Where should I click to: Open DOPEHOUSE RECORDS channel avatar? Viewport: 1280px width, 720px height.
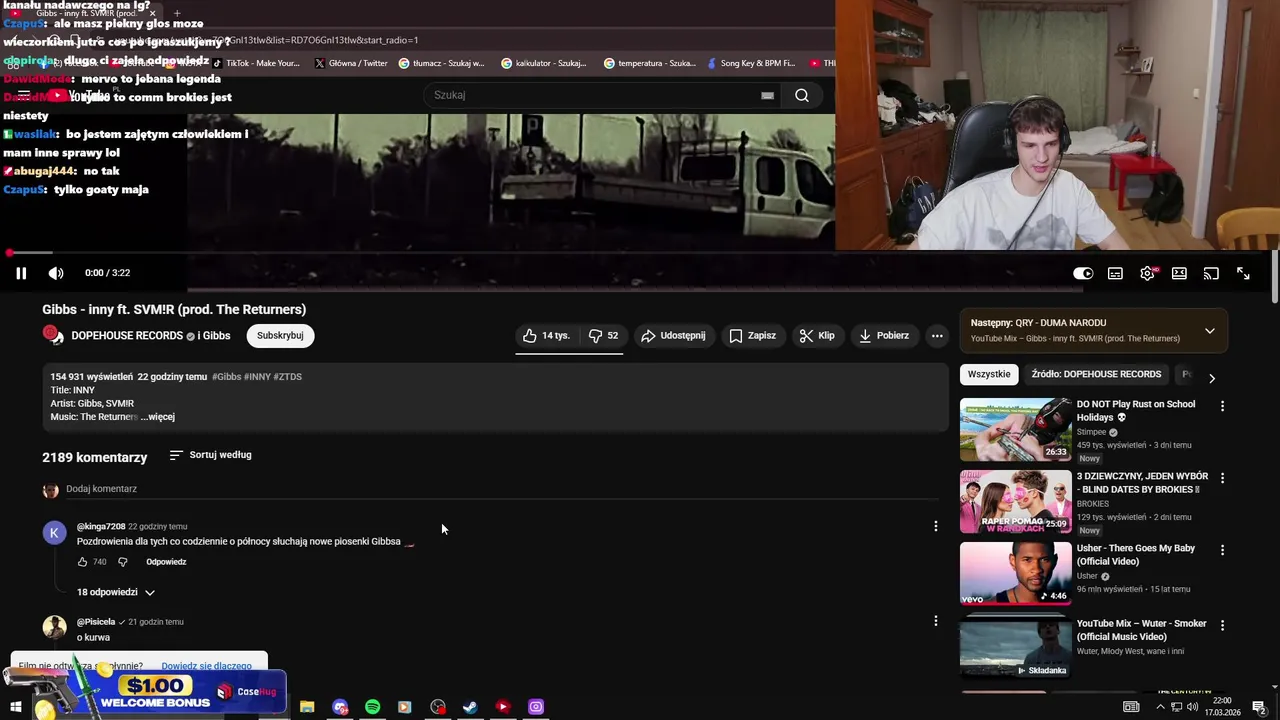tap(53, 335)
